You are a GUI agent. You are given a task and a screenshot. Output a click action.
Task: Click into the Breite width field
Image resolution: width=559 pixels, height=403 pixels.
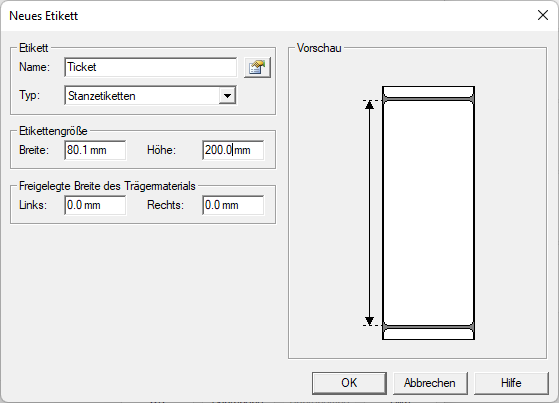coord(95,150)
